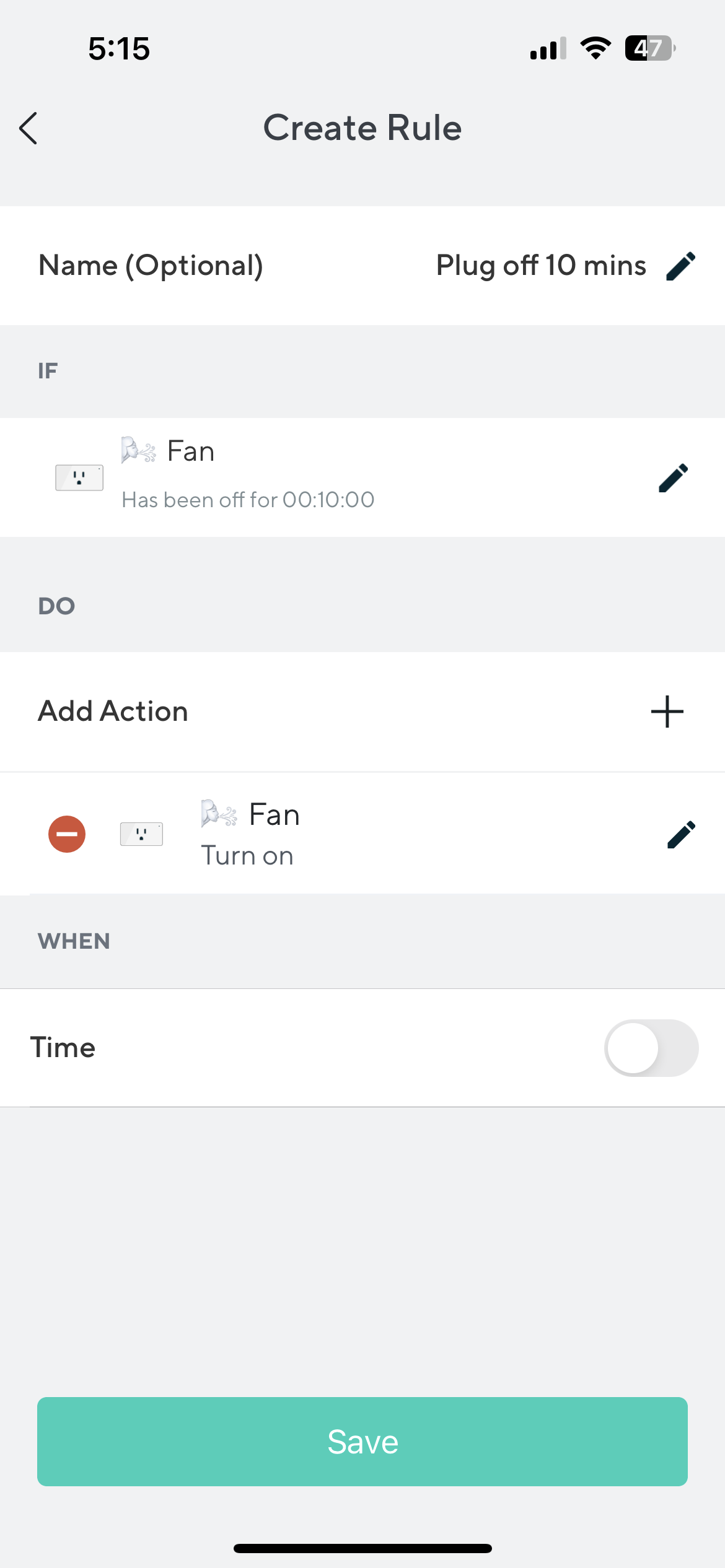
Task: Tap the back arrow icon
Action: [x=29, y=128]
